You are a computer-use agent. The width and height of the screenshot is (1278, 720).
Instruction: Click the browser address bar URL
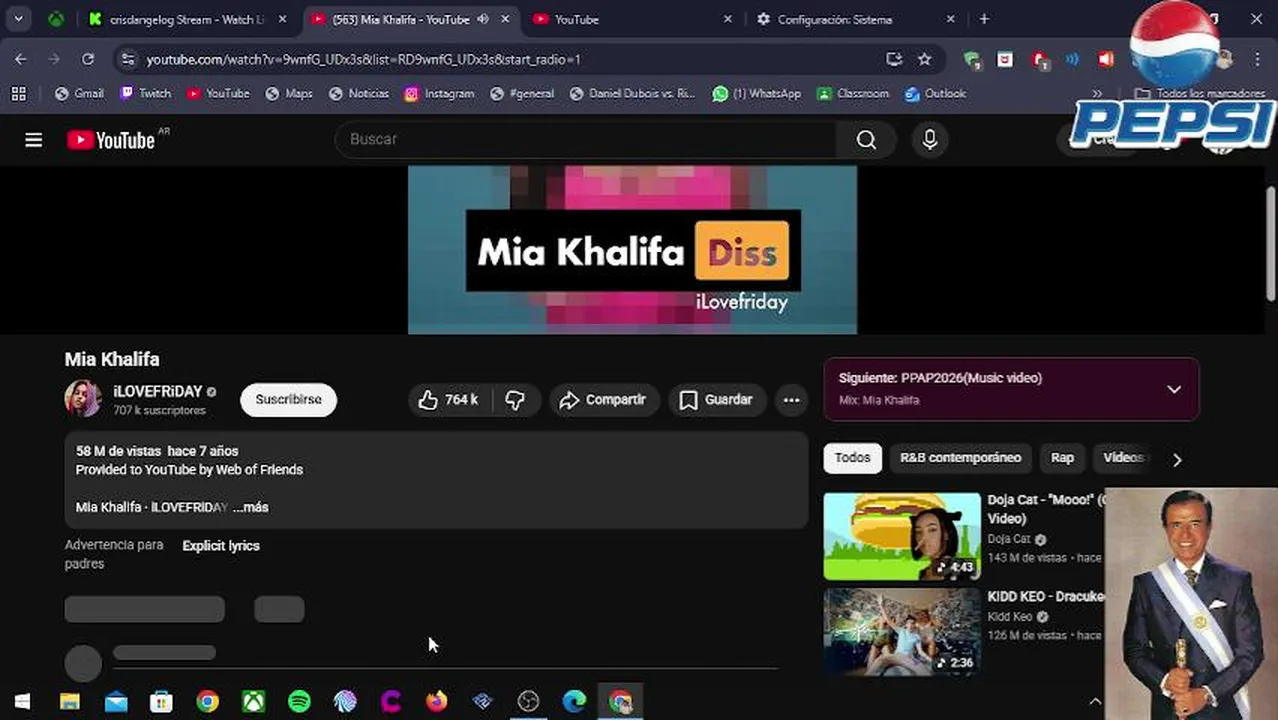pos(363,59)
